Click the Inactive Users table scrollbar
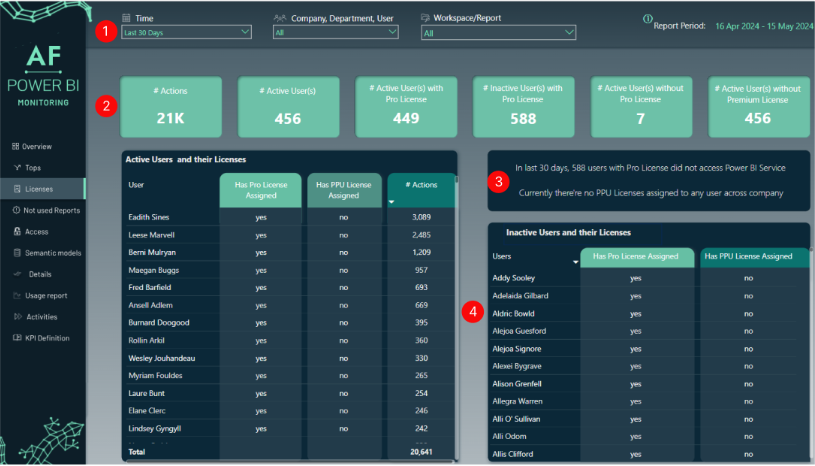Image resolution: width=815 pixels, height=466 pixels. pyautogui.click(x=811, y=355)
